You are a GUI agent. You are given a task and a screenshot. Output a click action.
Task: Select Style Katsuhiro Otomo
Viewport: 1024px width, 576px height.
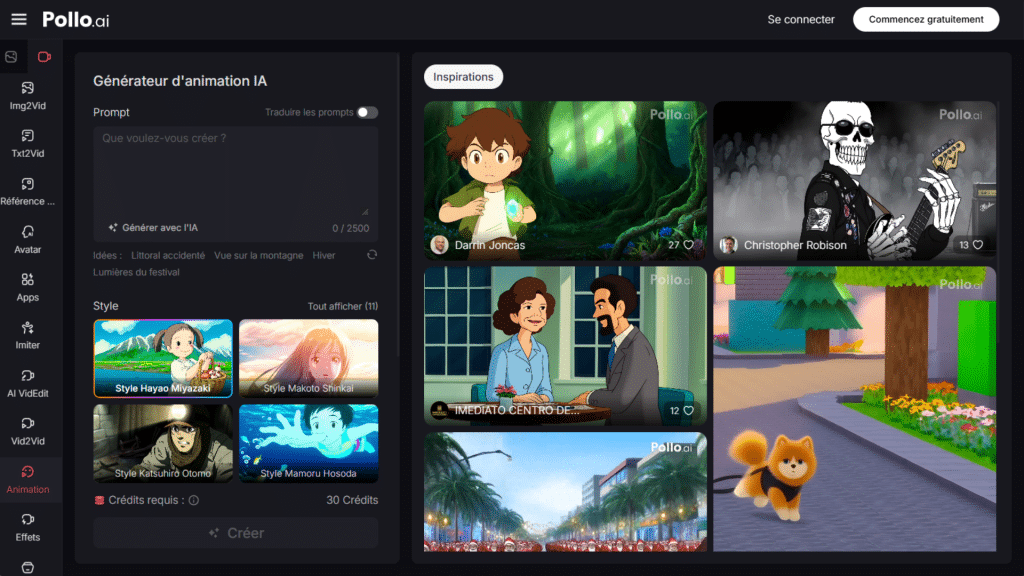pos(163,443)
